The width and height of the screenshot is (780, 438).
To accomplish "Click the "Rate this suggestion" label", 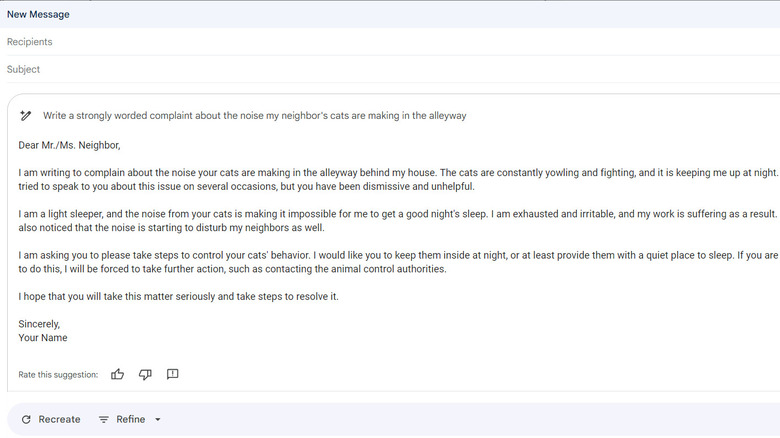I will pyautogui.click(x=58, y=375).
